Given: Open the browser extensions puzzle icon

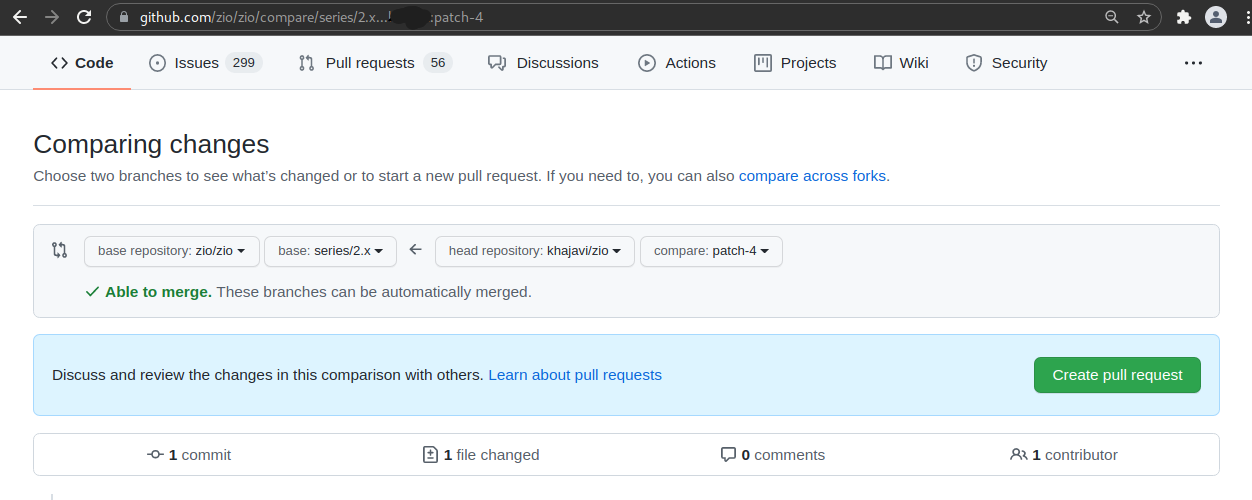Looking at the screenshot, I should pyautogui.click(x=1184, y=17).
